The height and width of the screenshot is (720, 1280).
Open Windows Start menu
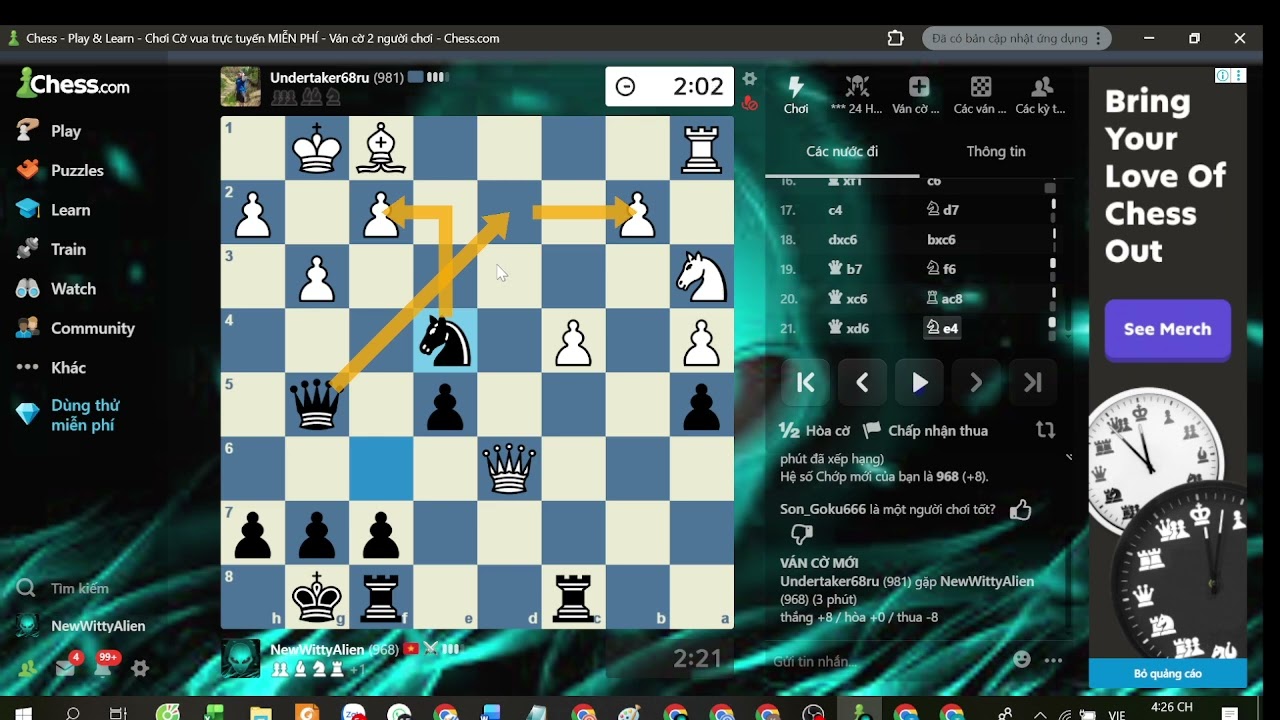[x=23, y=713]
